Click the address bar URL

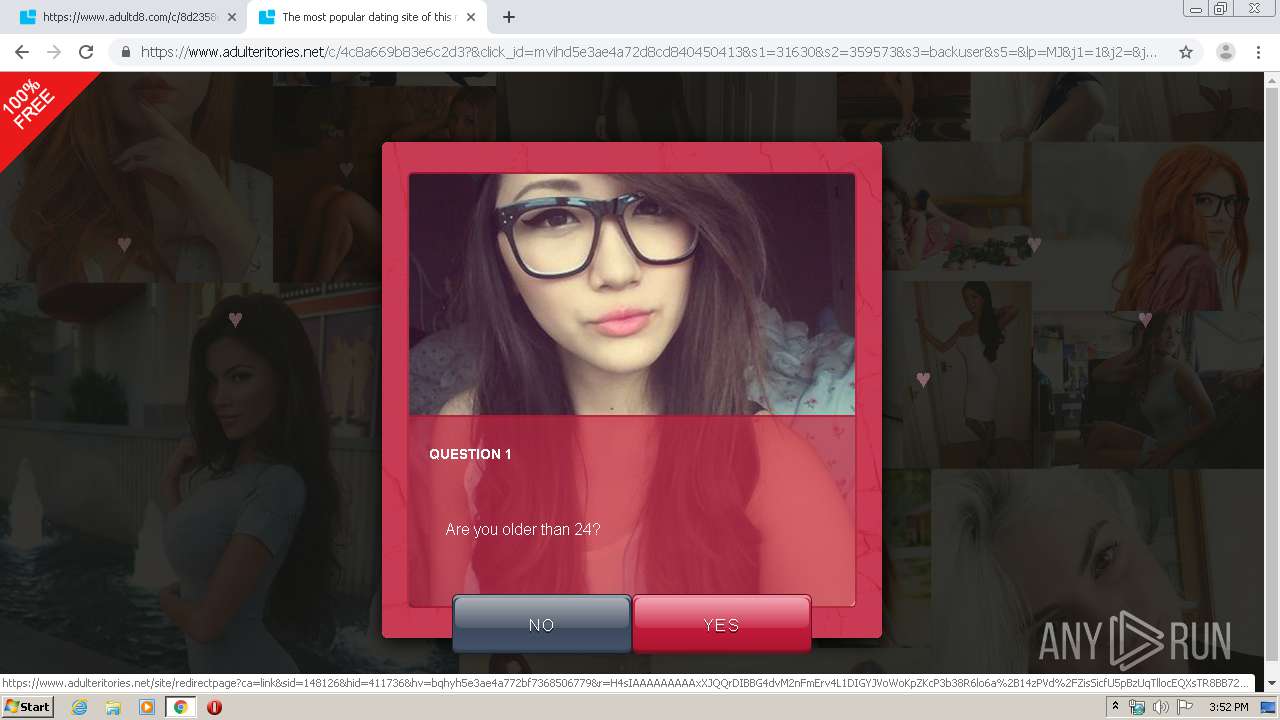tap(648, 52)
